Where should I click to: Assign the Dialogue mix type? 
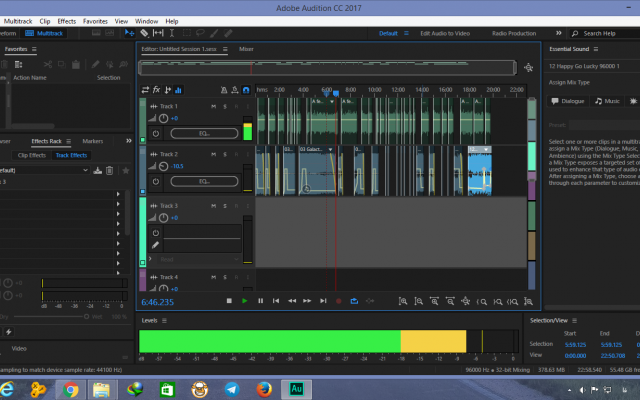coord(568,101)
